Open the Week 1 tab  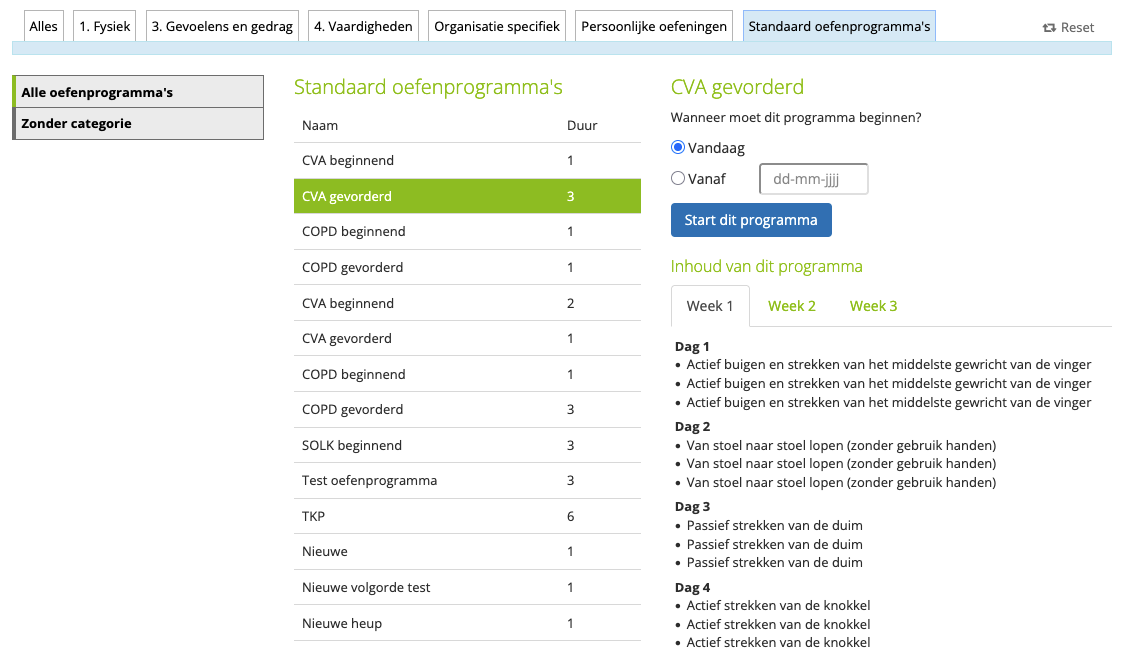click(x=710, y=306)
